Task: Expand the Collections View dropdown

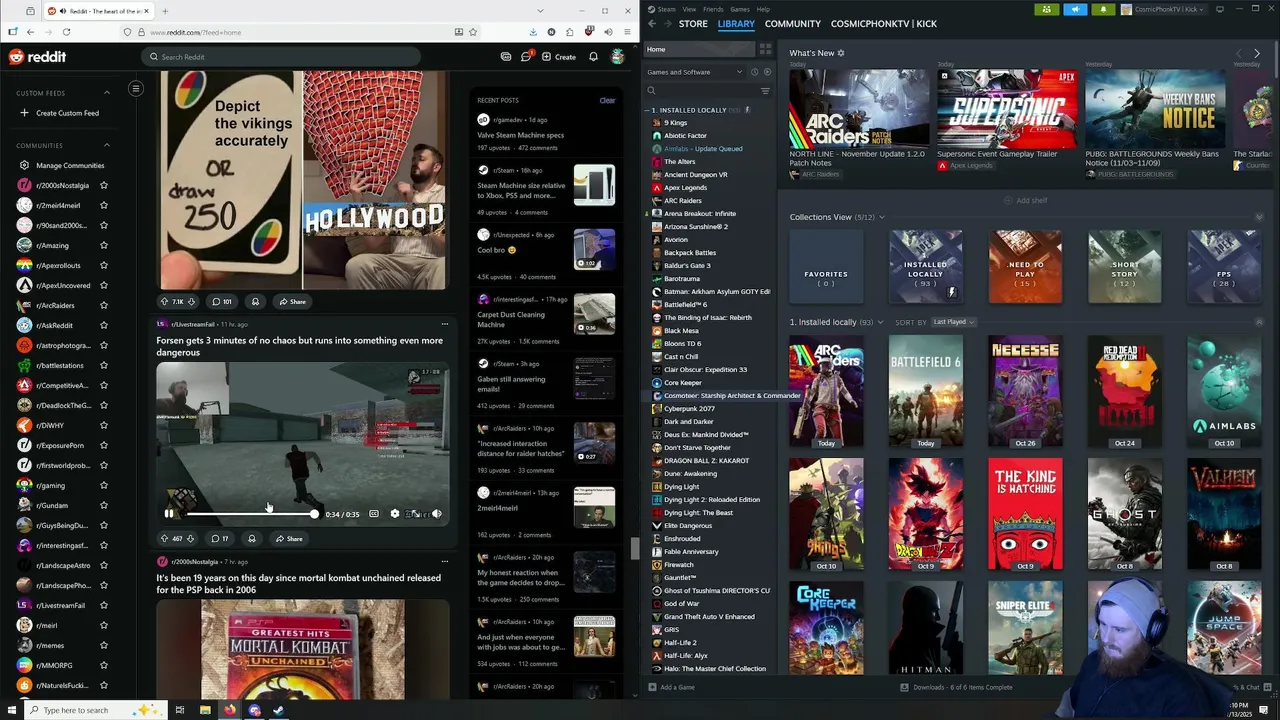Action: (881, 217)
